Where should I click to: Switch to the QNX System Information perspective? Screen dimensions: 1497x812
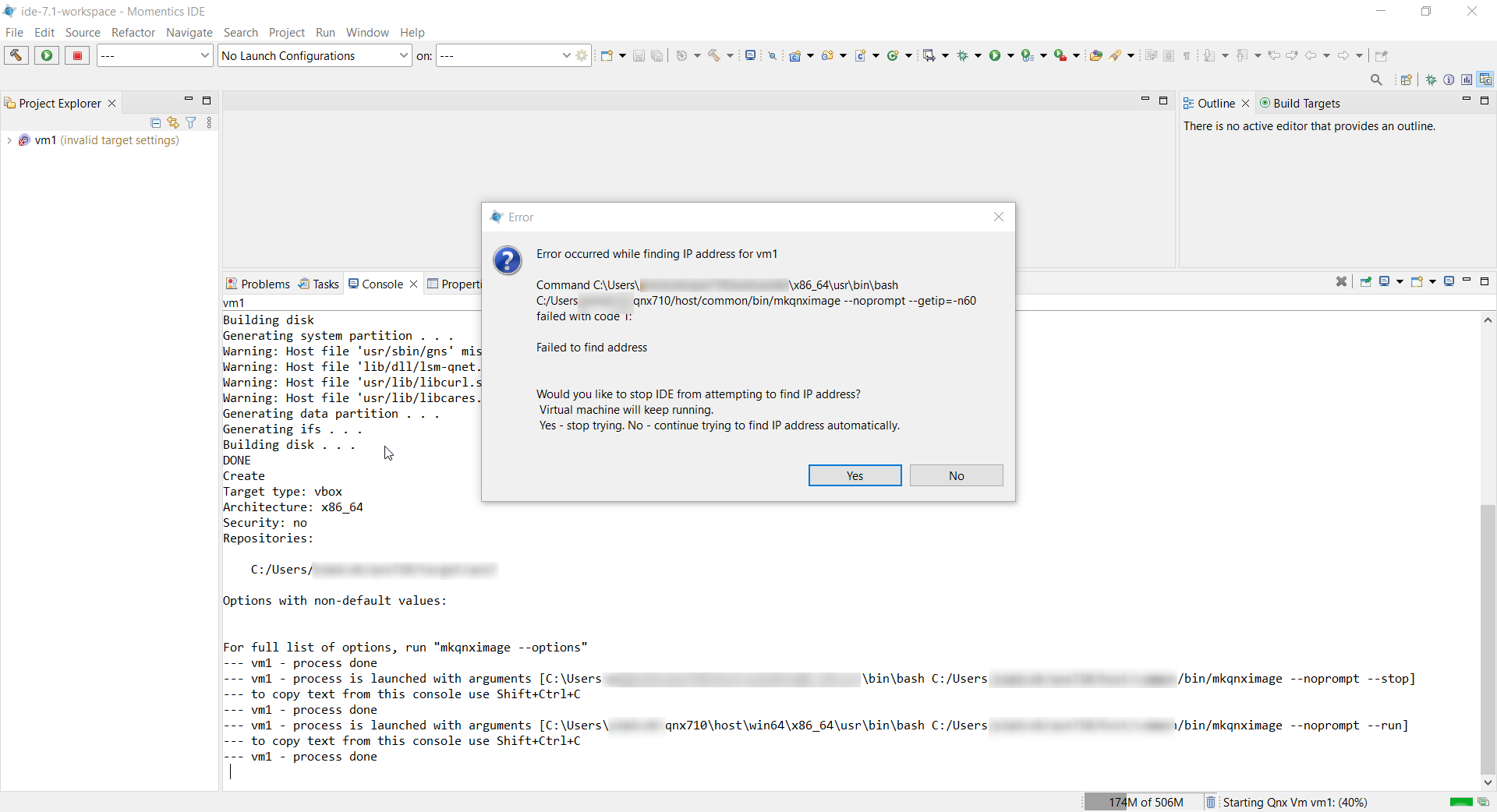[1449, 79]
